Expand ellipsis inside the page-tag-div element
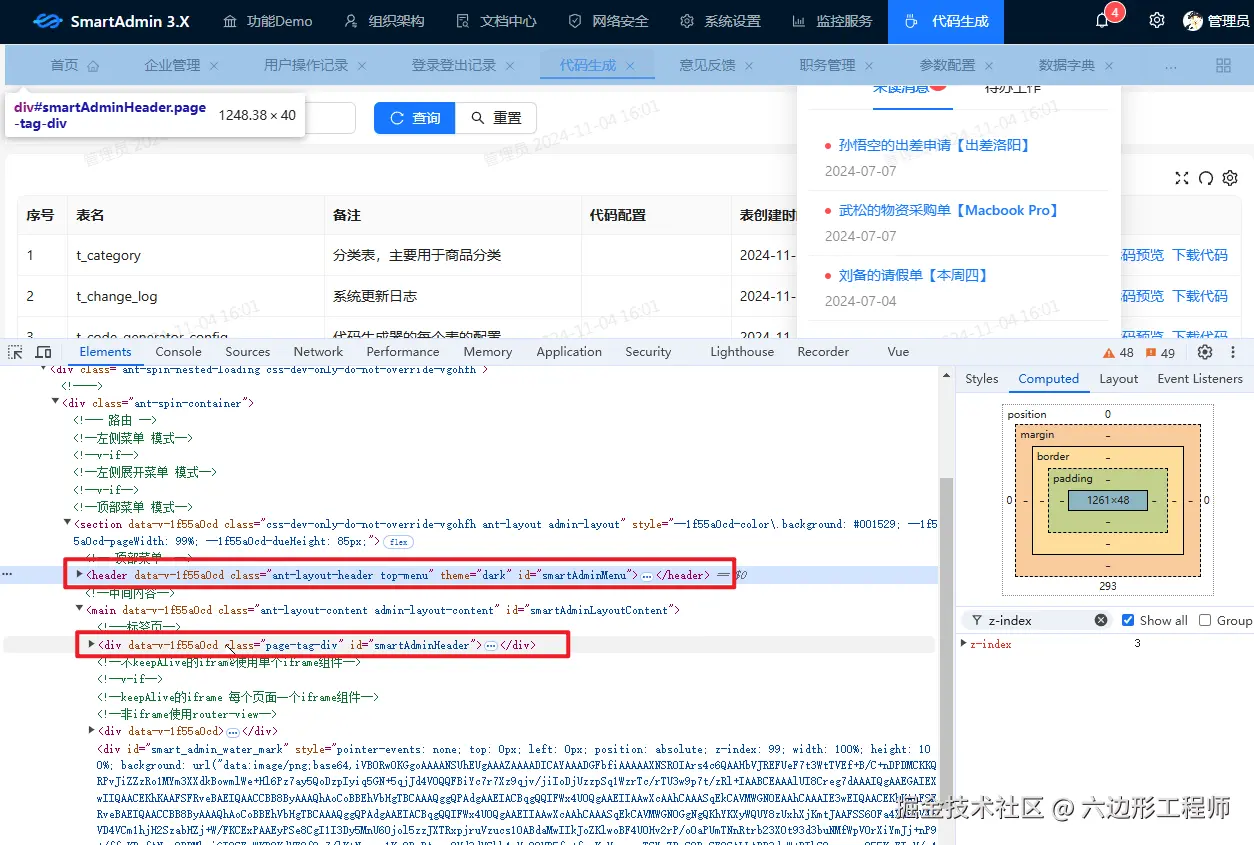Viewport: 1254px width, 845px height. pos(491,646)
